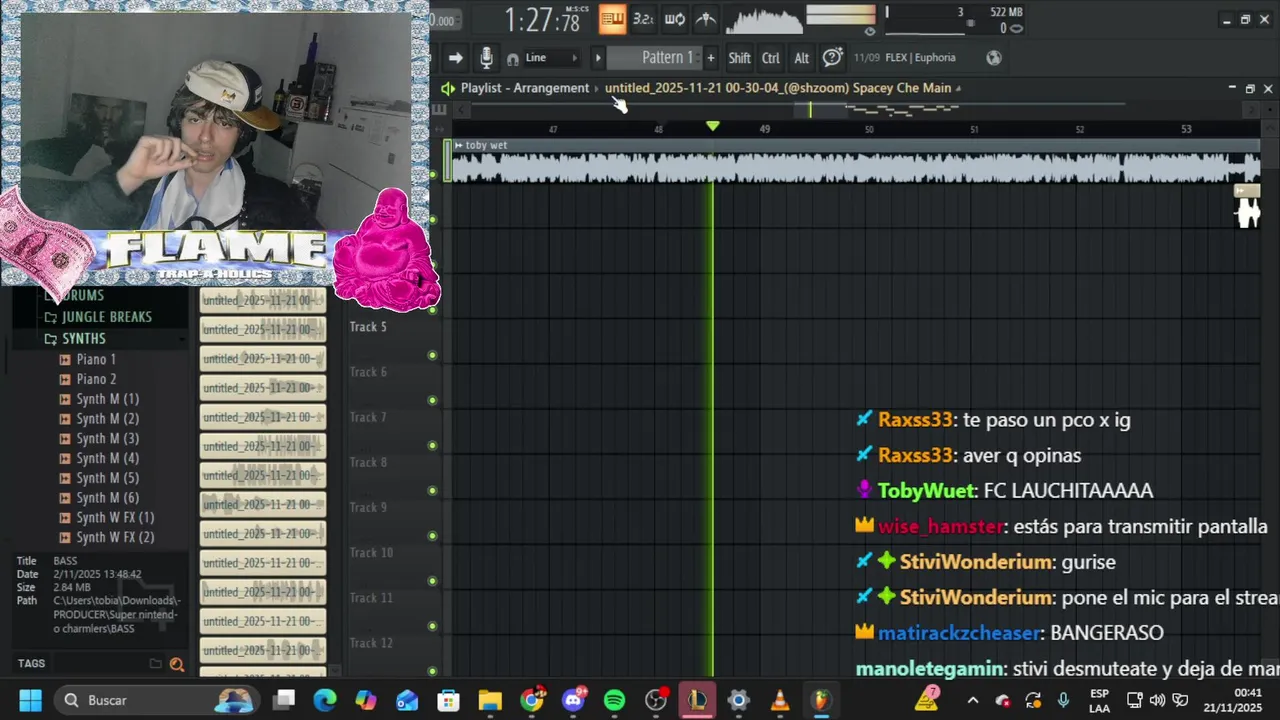1280x720 pixels.
Task: Click the tray microphone icon
Action: [1063, 700]
